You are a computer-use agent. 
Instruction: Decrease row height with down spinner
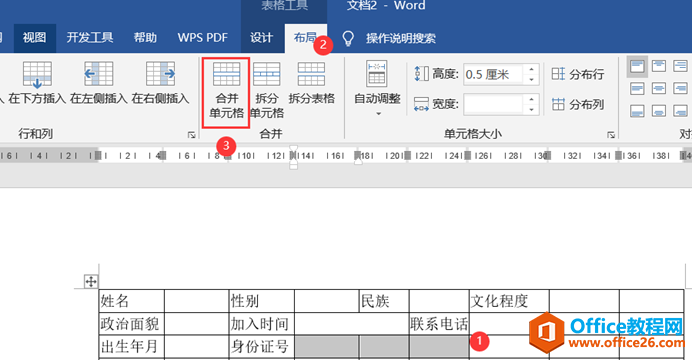531,79
